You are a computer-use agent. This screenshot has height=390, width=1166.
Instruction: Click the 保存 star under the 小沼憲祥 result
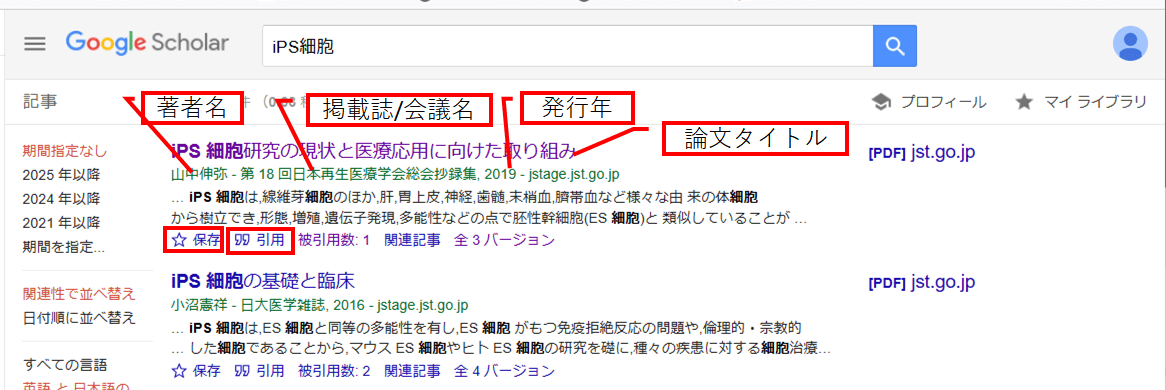[x=178, y=370]
